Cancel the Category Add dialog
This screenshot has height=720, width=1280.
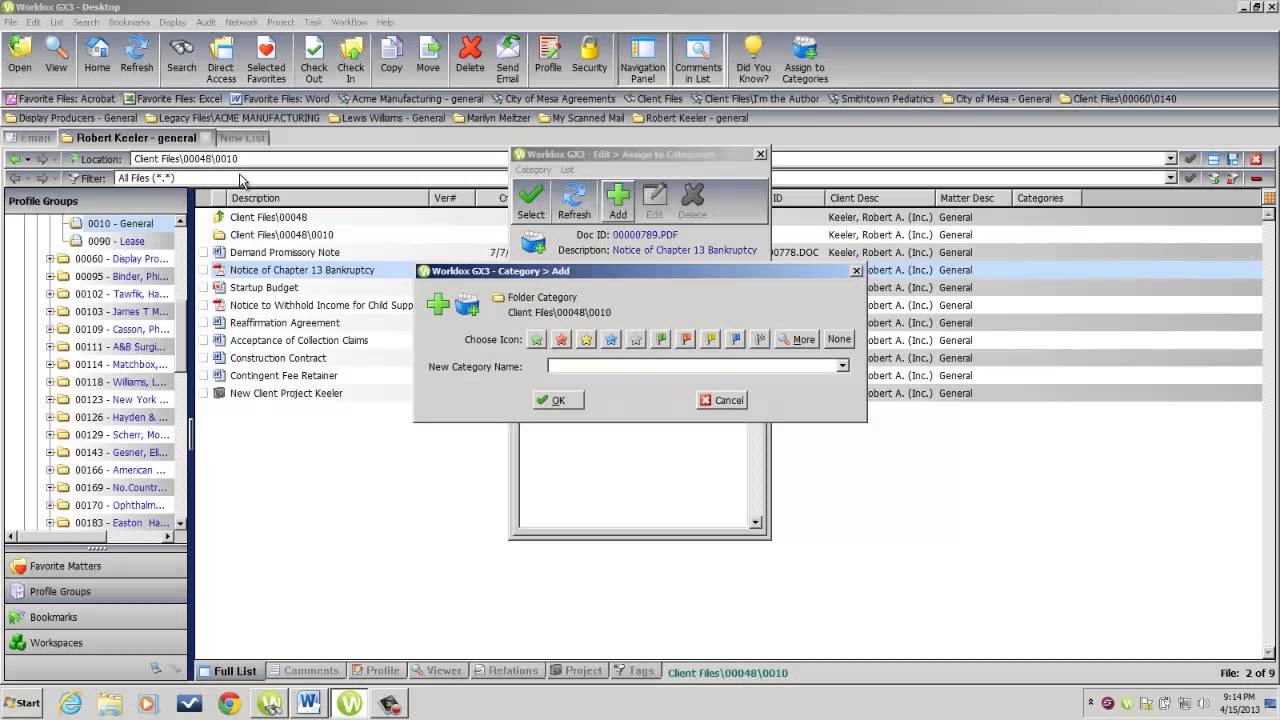coord(721,400)
